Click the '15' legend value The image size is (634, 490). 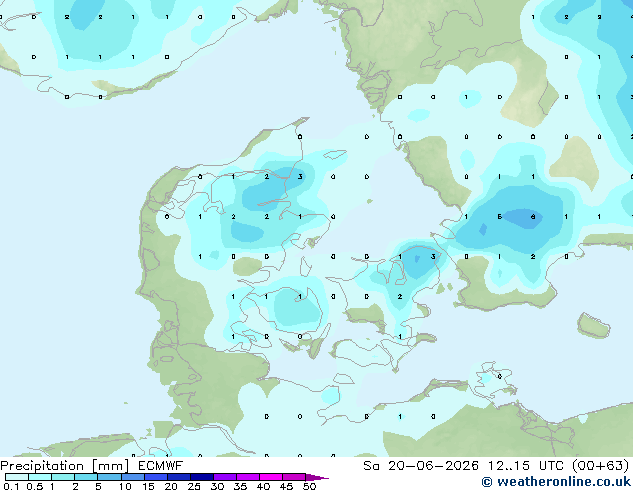(x=148, y=486)
